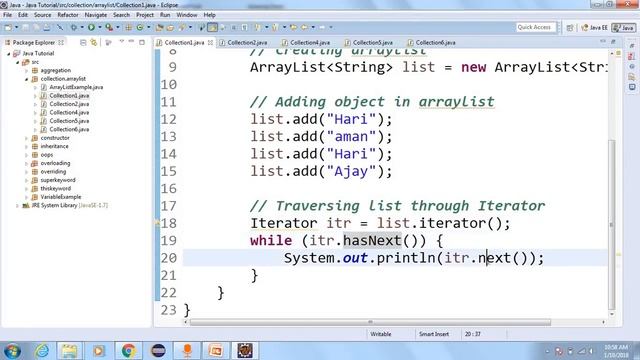Screen dimensions: 640x360
Task: Click the Back navigation arrow icon
Action: (304, 27)
